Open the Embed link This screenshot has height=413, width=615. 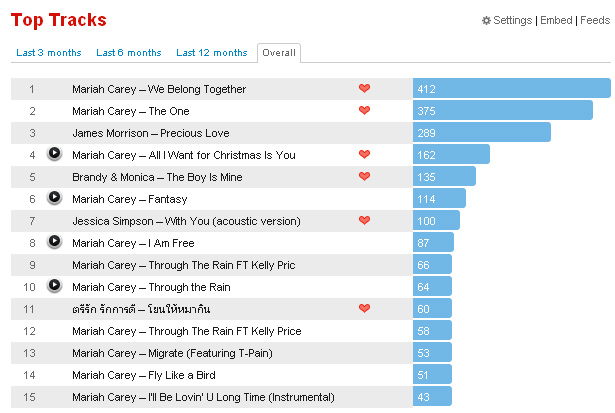(556, 20)
